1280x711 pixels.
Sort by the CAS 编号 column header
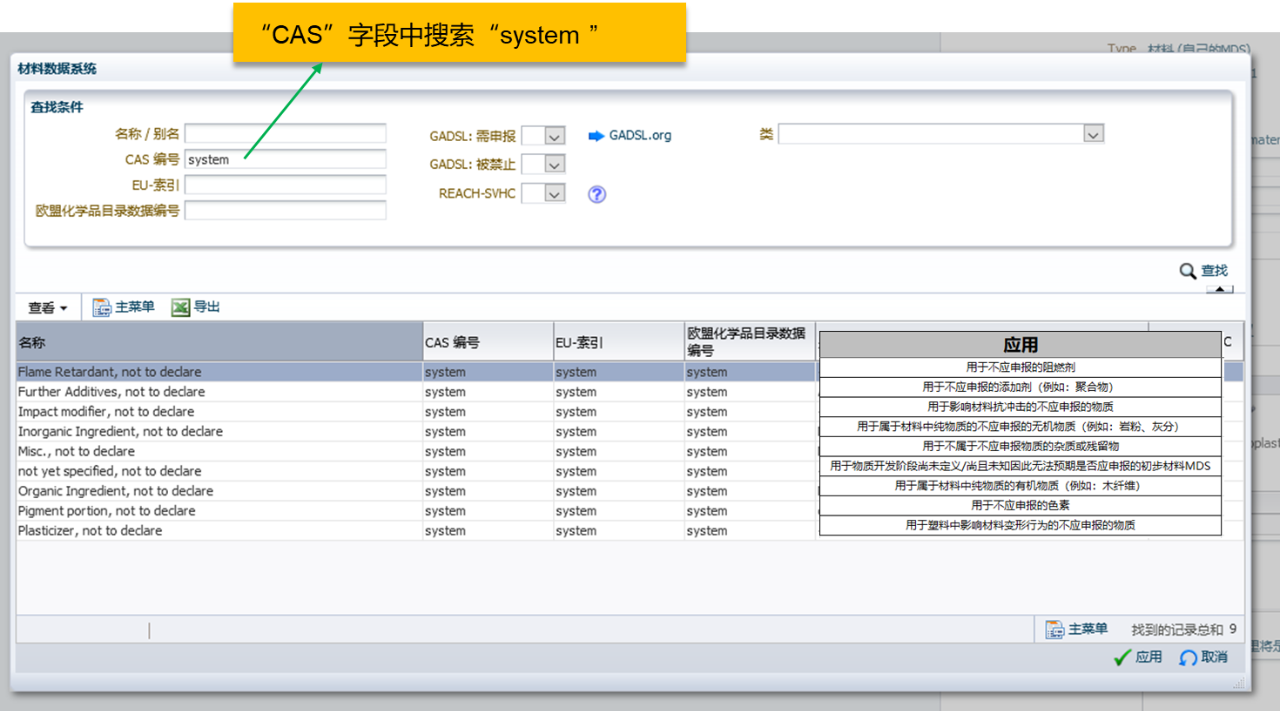coord(488,342)
